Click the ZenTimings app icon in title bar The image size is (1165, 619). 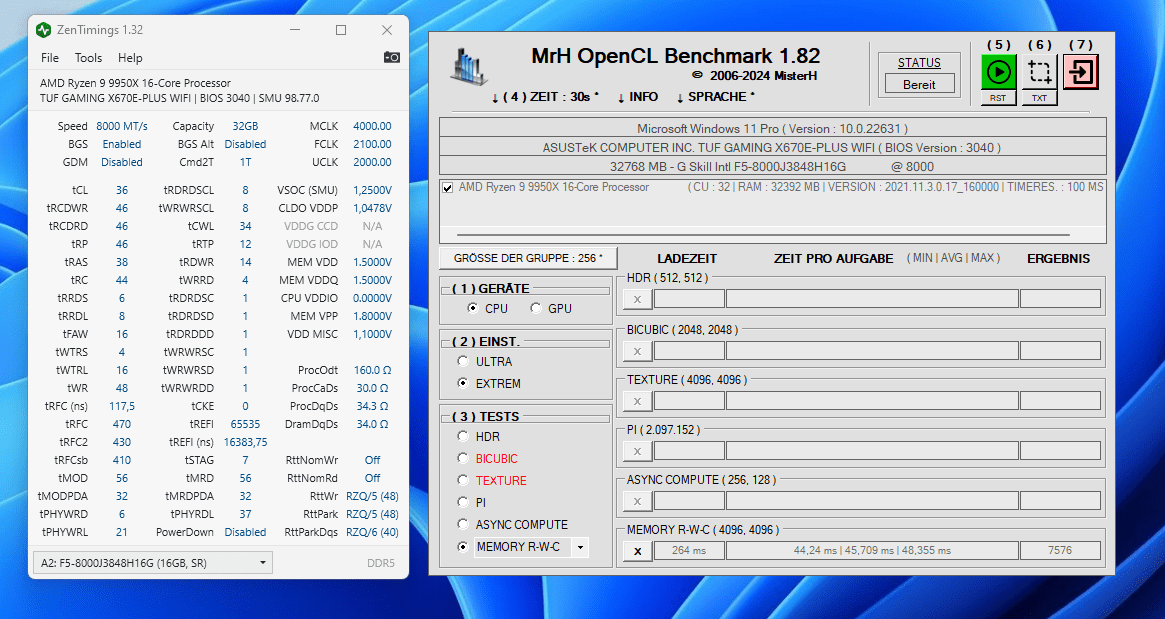coord(44,30)
